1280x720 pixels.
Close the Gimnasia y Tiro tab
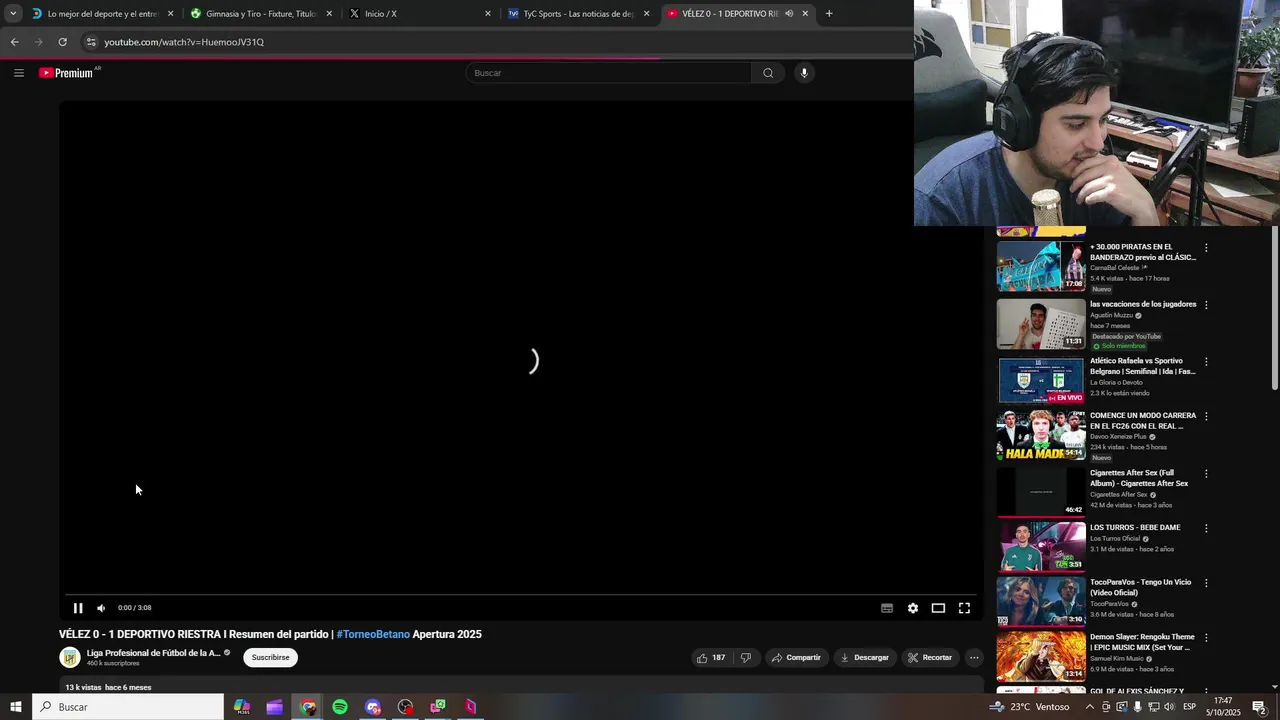click(x=329, y=14)
